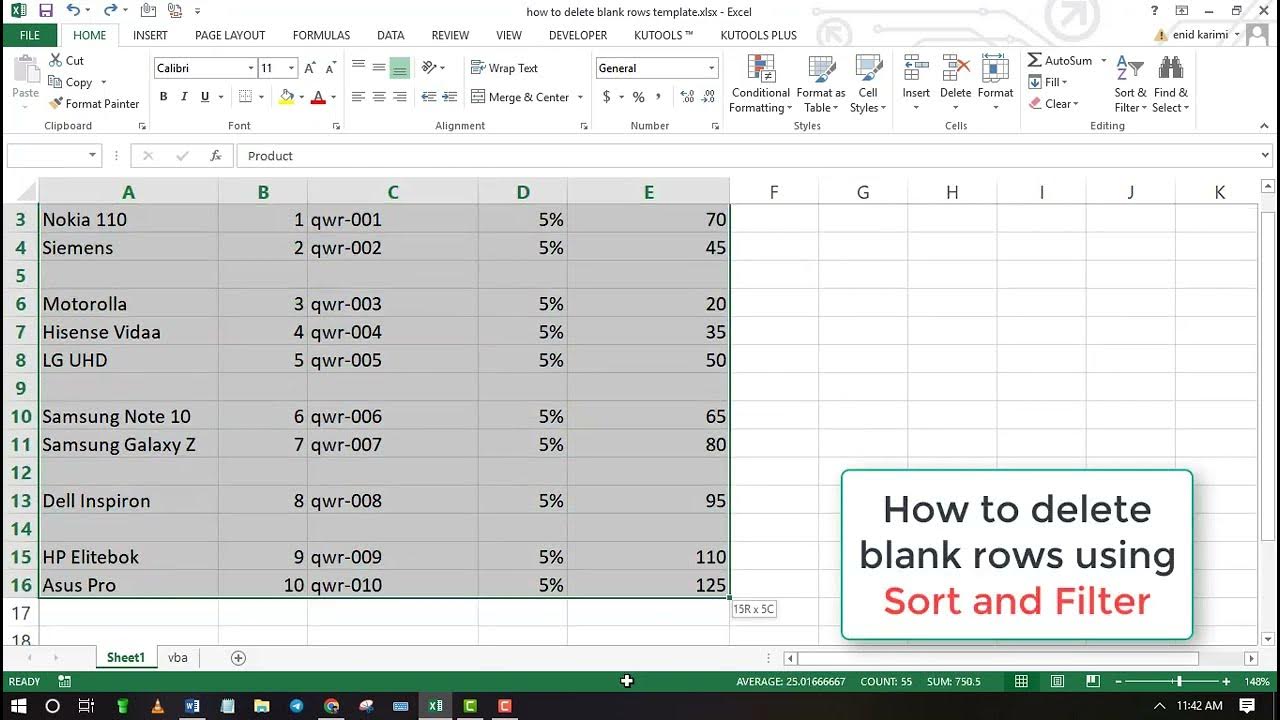Expand the General number format dropdown
This screenshot has width=1280, height=720.
pyautogui.click(x=712, y=68)
